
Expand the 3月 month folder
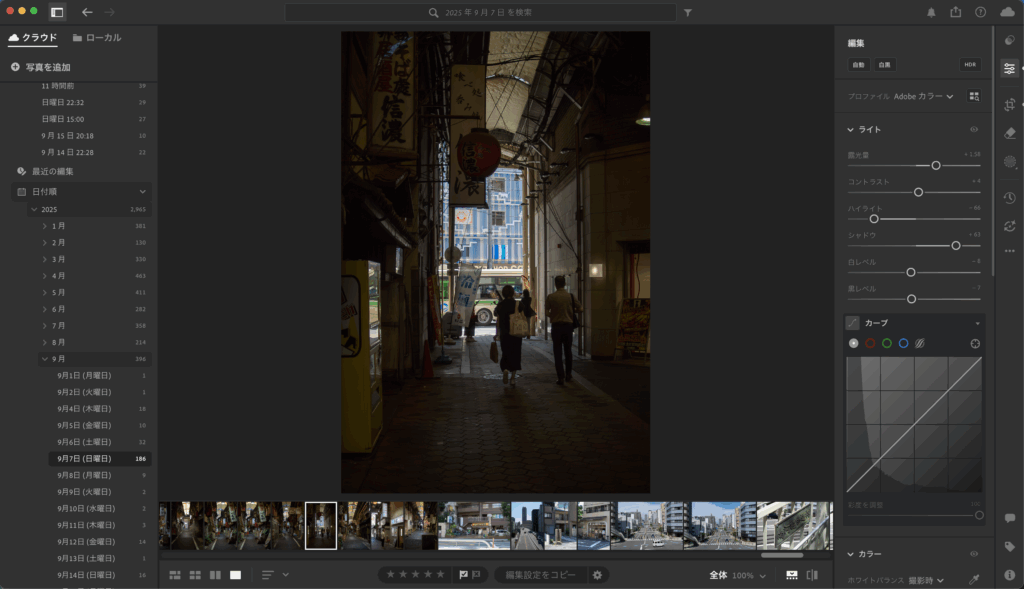coord(45,259)
